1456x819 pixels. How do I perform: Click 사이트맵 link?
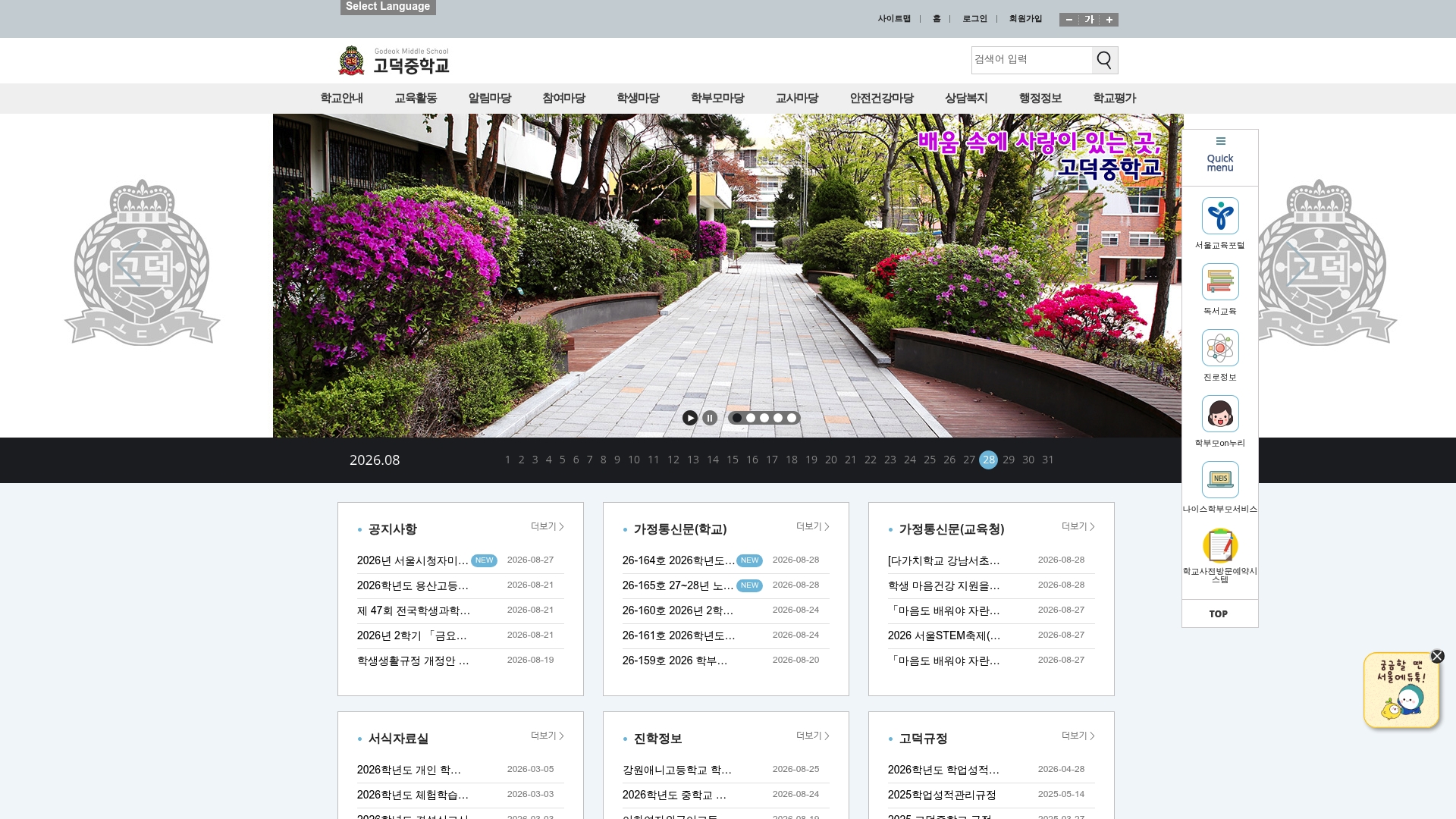894,19
